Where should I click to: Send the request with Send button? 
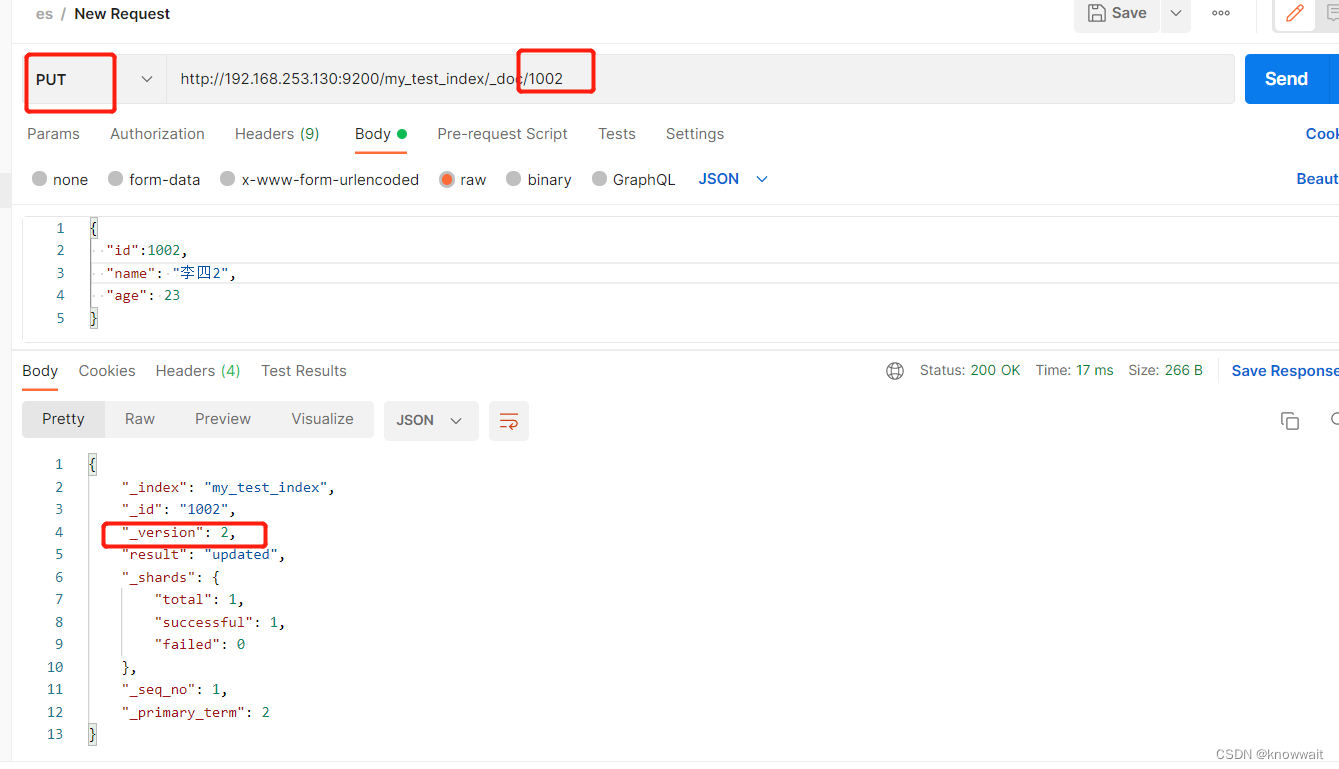click(x=1286, y=79)
